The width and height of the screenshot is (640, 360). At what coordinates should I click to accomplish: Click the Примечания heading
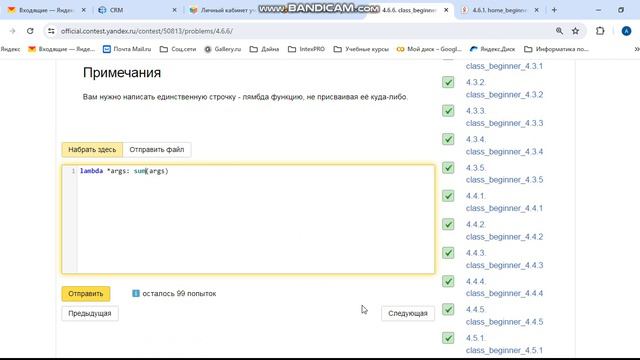pyautogui.click(x=122, y=73)
